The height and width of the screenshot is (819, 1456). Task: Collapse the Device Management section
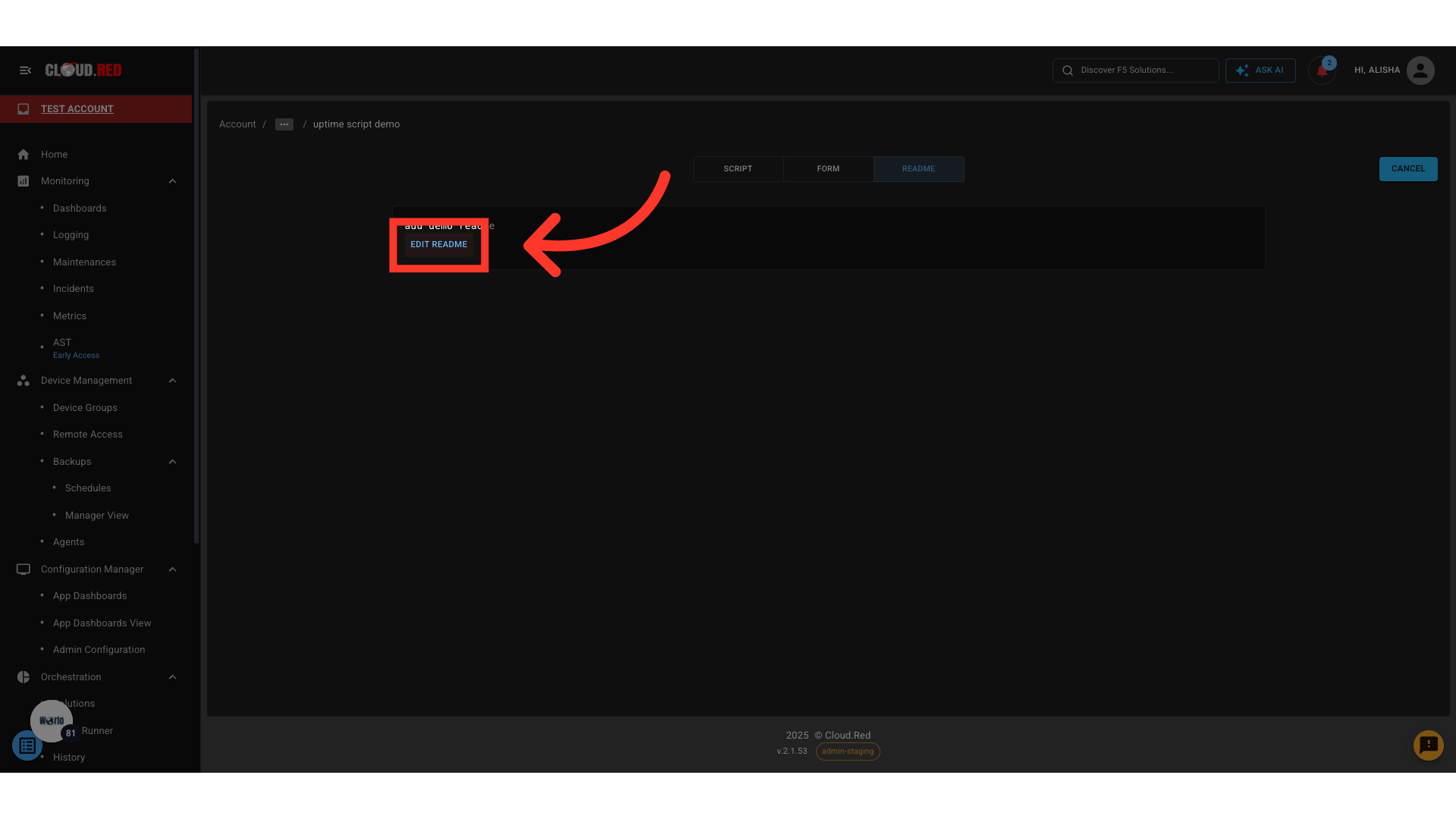(172, 380)
